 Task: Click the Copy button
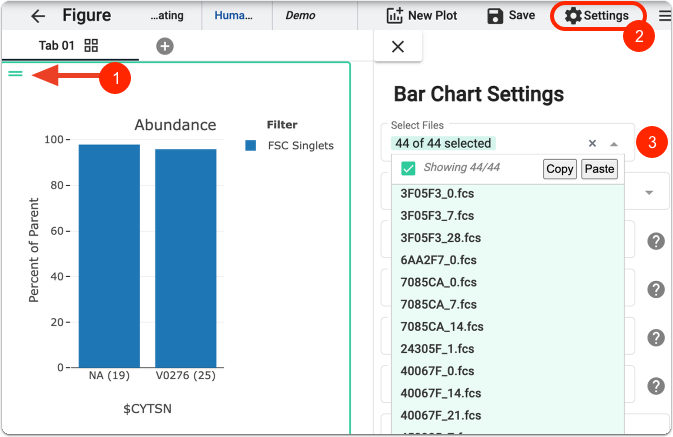(560, 169)
